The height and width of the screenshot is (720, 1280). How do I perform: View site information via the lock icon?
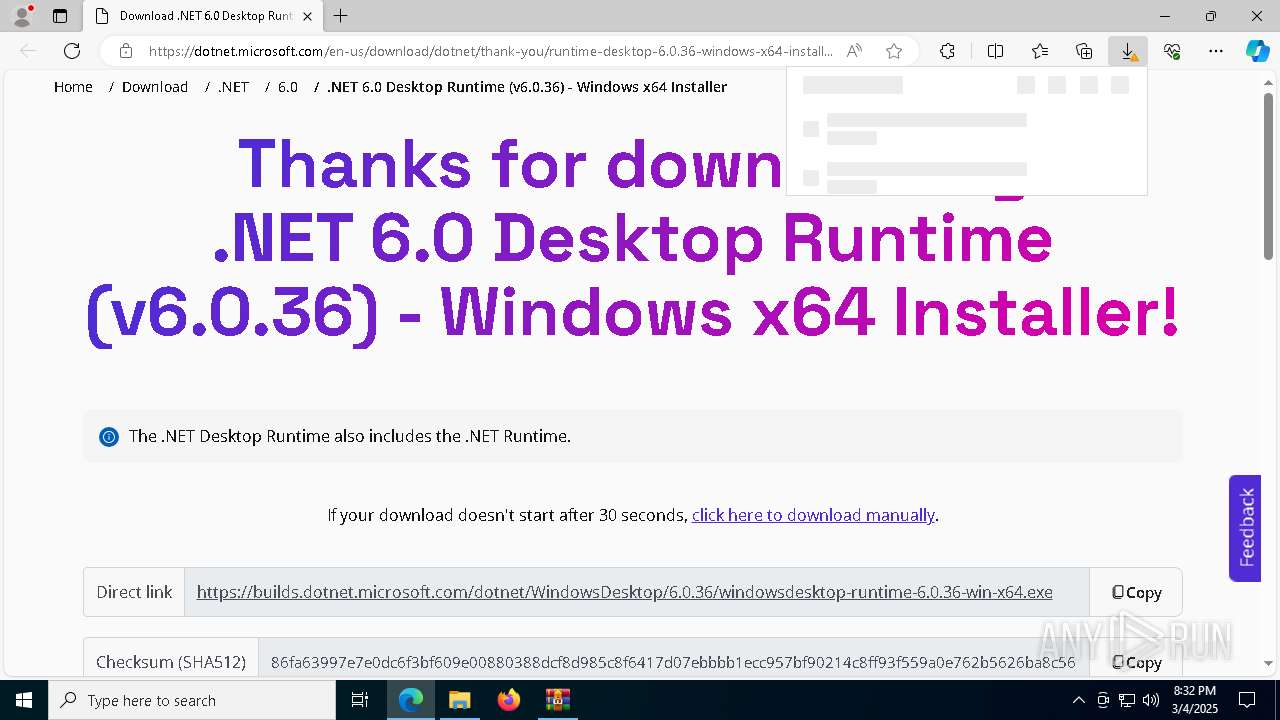(x=126, y=51)
